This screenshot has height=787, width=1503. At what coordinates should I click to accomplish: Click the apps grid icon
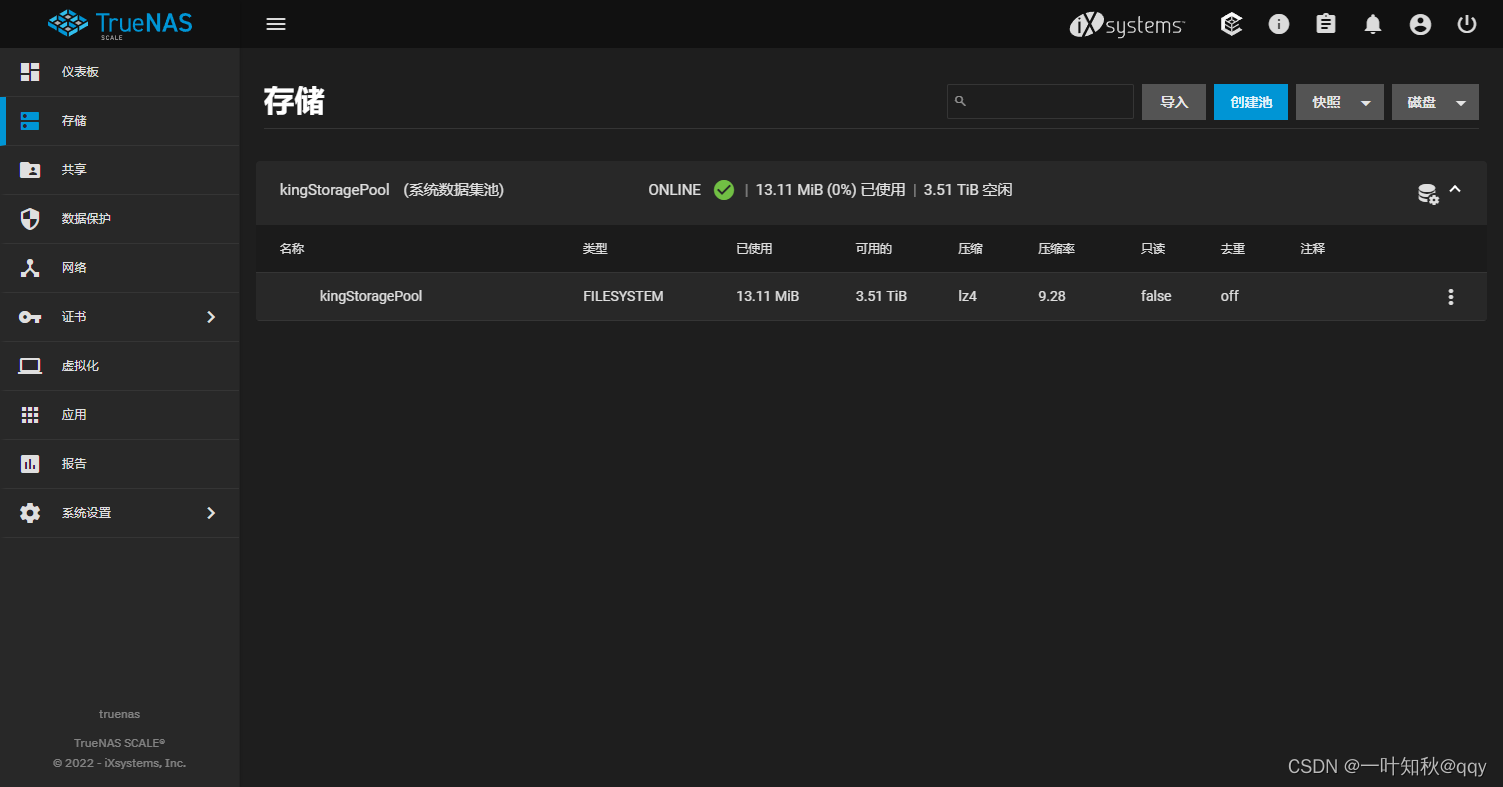[x=30, y=415]
